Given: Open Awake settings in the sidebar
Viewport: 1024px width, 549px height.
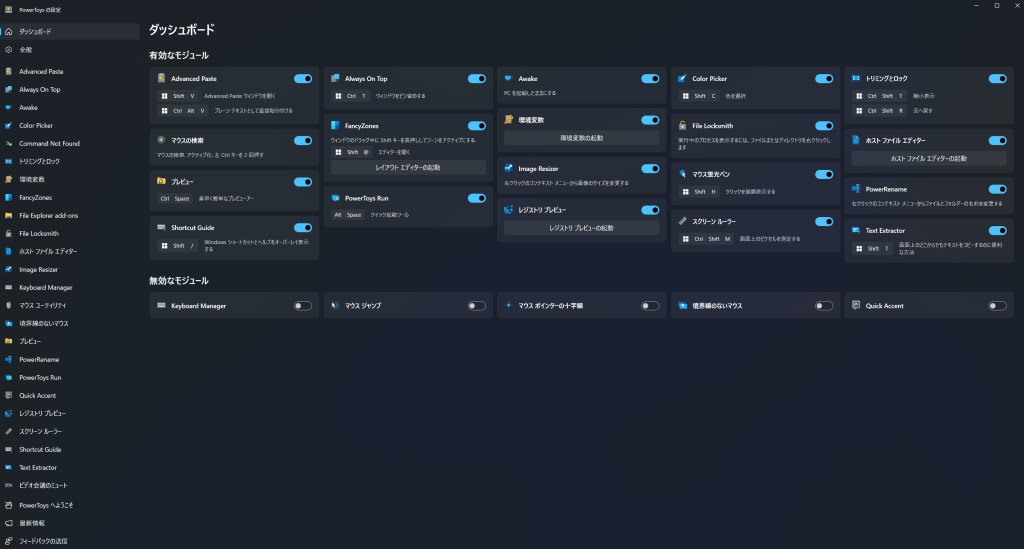Looking at the screenshot, I should tap(70, 108).
